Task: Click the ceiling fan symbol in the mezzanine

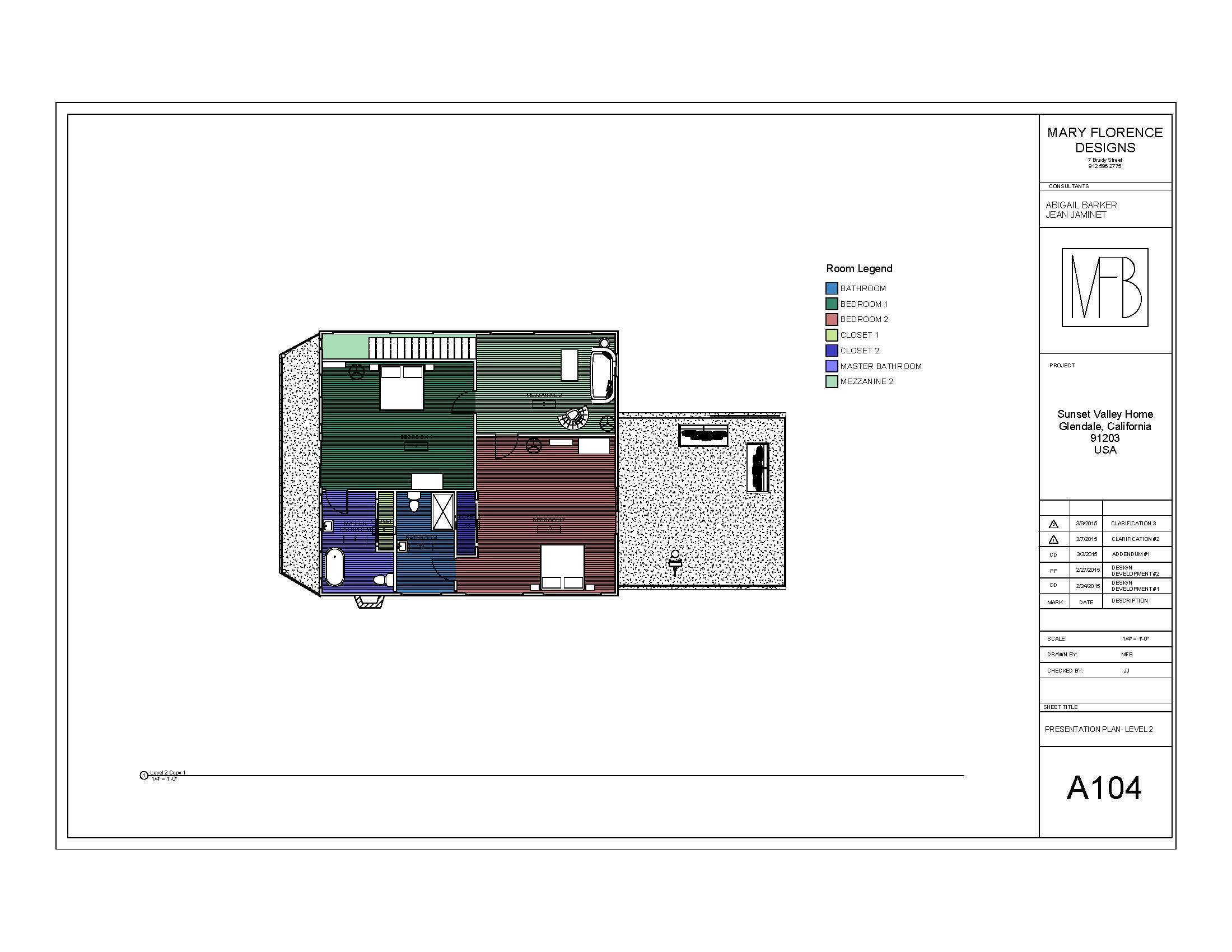Action: coord(607,422)
